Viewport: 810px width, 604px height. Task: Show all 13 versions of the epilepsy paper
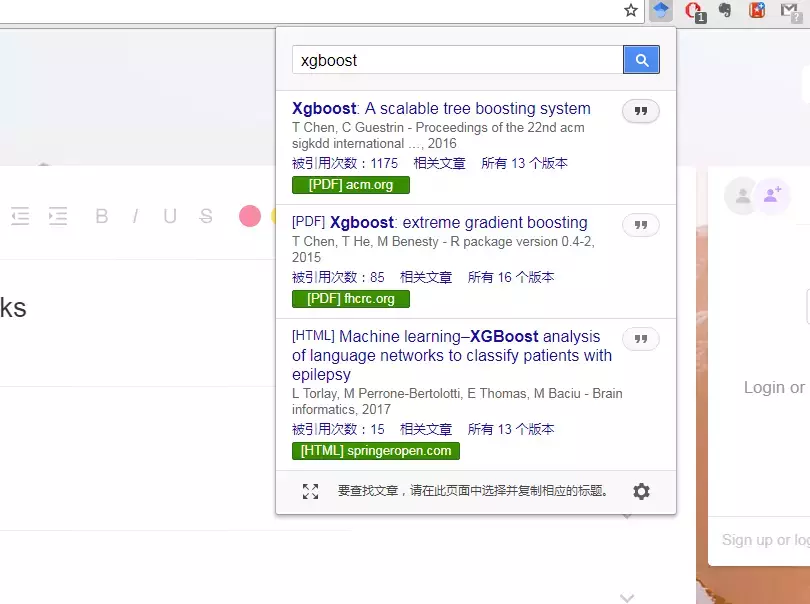511,429
